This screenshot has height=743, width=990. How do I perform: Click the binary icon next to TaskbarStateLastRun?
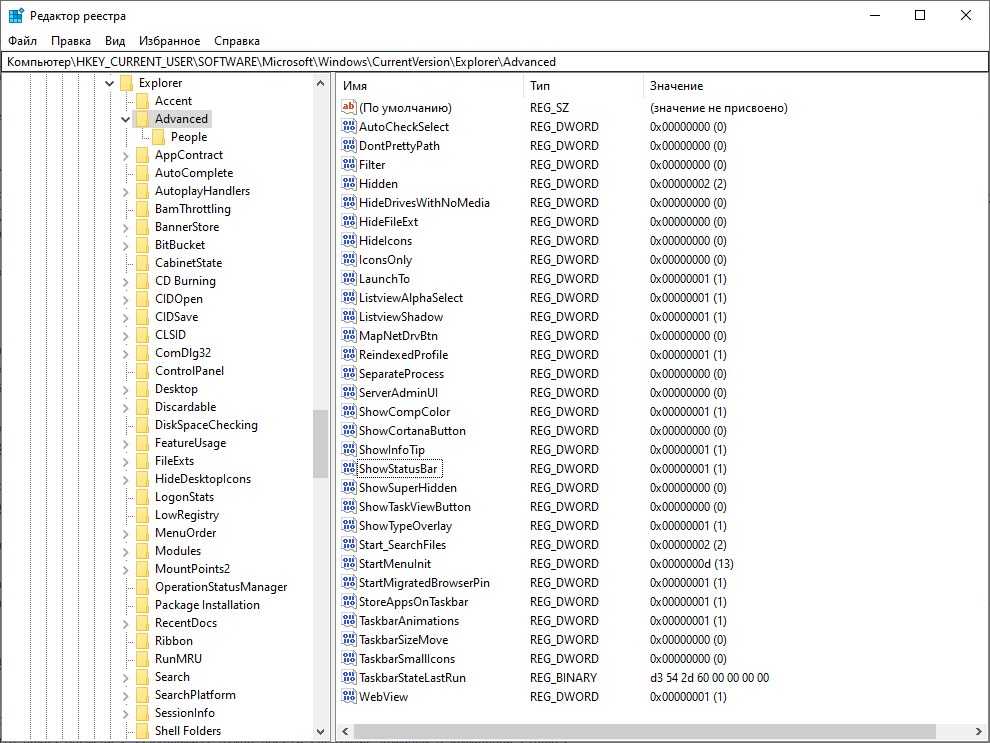click(x=348, y=678)
